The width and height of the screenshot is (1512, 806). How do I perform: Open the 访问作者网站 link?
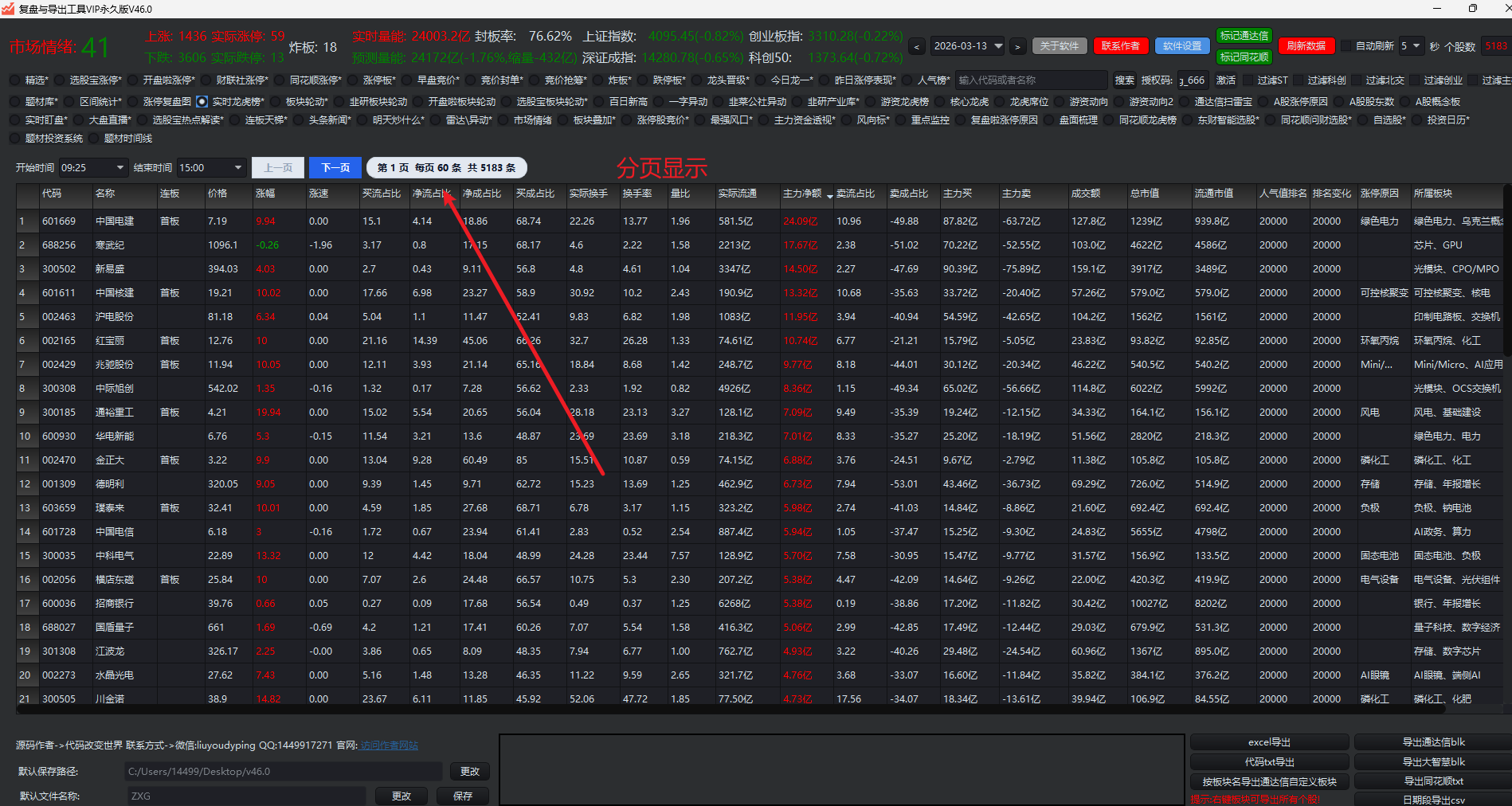pyautogui.click(x=389, y=745)
